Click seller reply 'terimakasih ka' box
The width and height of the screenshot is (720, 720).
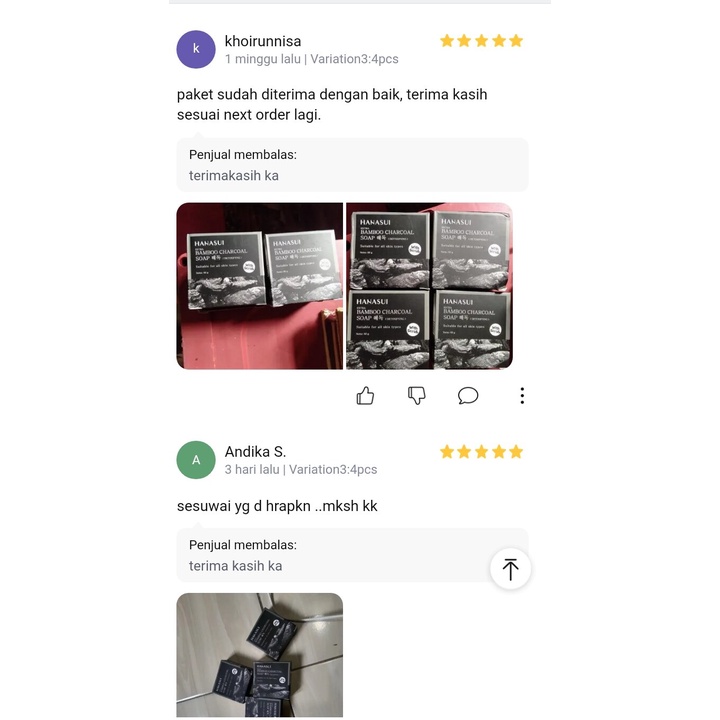pos(352,164)
